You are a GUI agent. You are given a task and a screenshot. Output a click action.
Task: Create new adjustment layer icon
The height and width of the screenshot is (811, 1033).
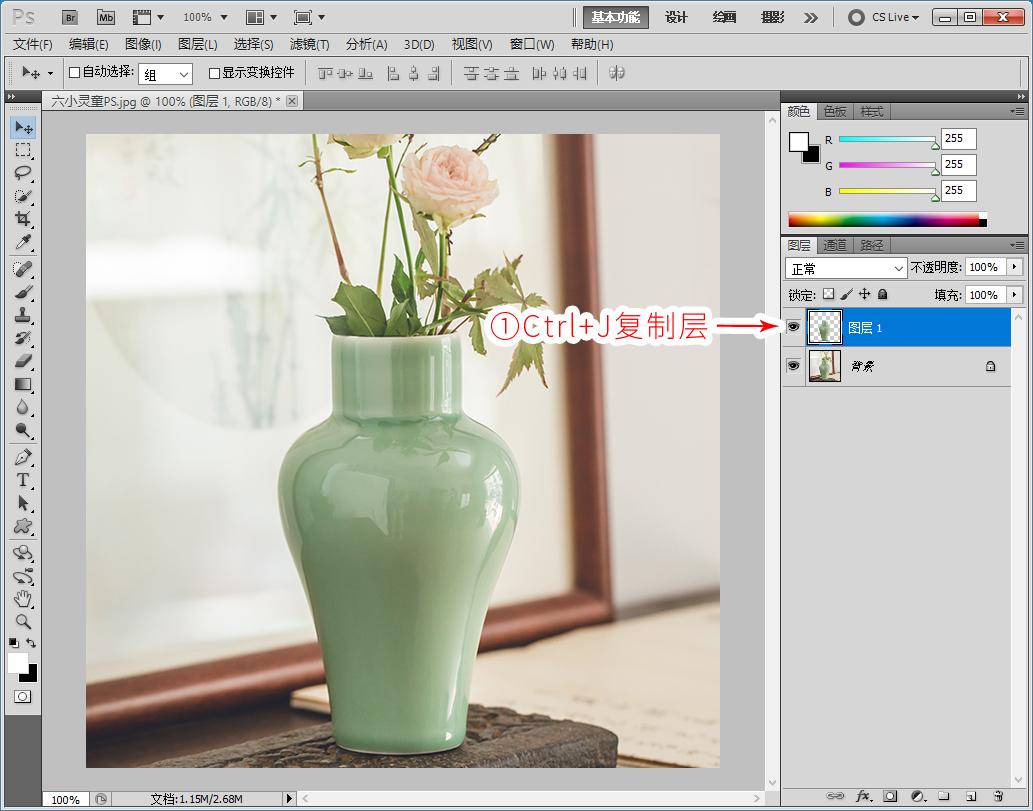click(918, 796)
